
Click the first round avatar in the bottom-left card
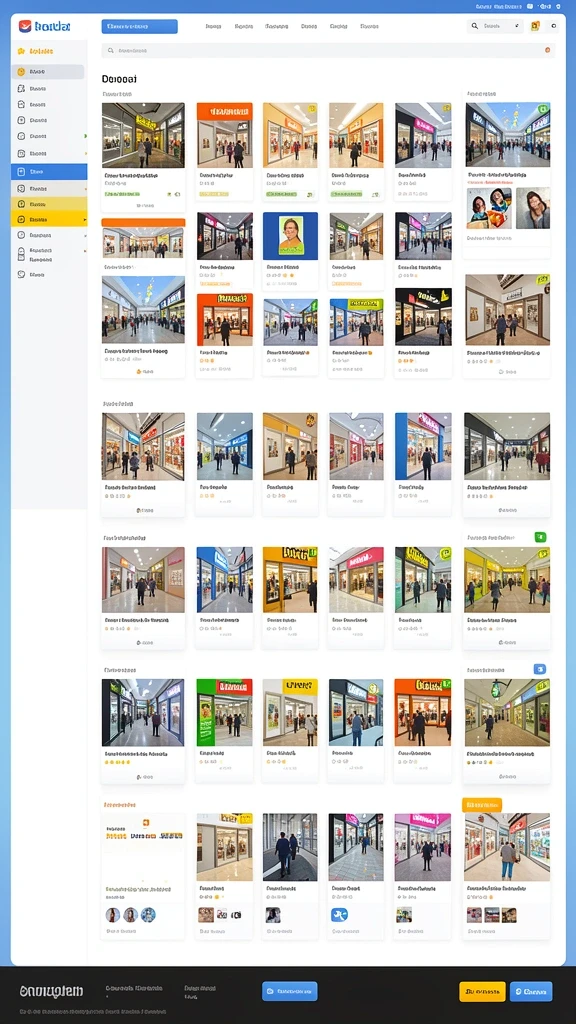[113, 915]
